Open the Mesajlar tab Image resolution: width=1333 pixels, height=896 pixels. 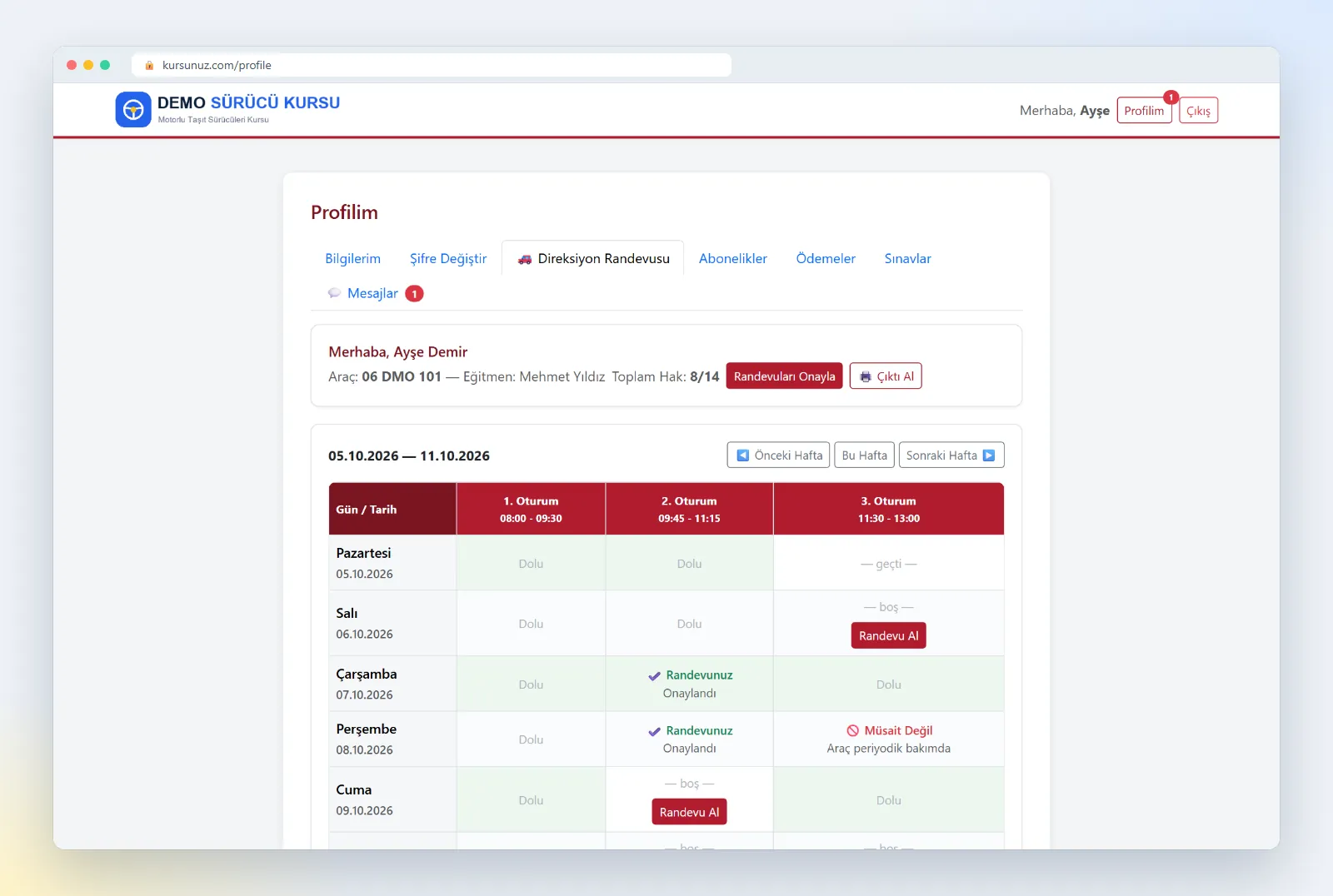tap(375, 293)
